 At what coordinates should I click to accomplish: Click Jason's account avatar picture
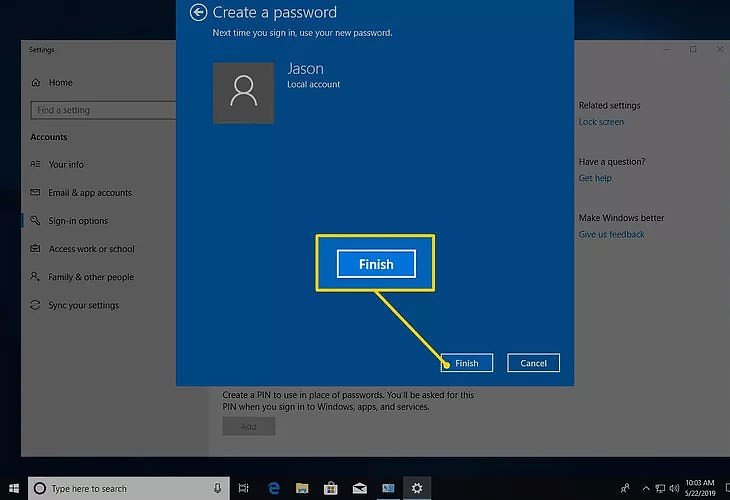[x=242, y=94]
